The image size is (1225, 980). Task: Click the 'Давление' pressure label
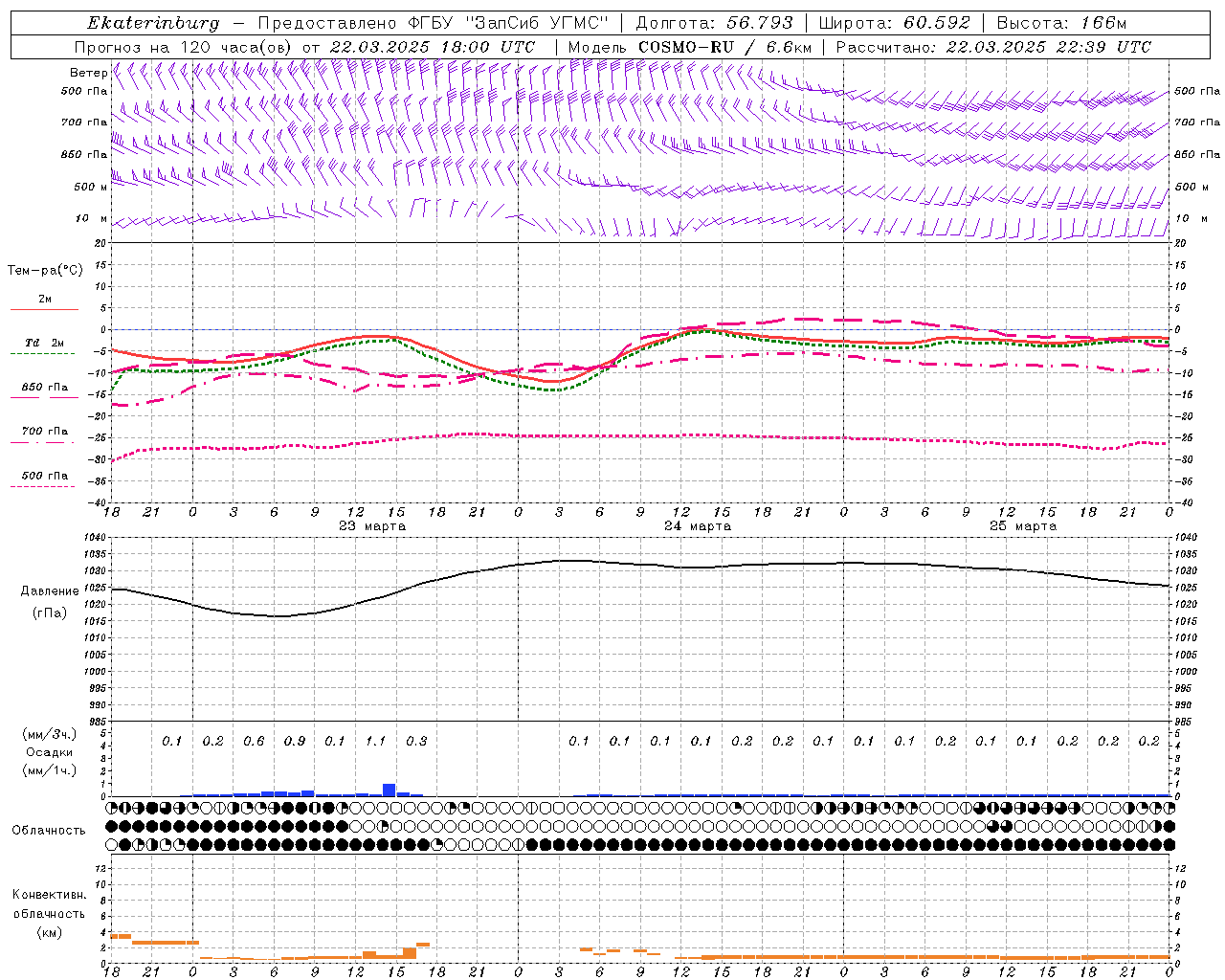pyautogui.click(x=50, y=591)
